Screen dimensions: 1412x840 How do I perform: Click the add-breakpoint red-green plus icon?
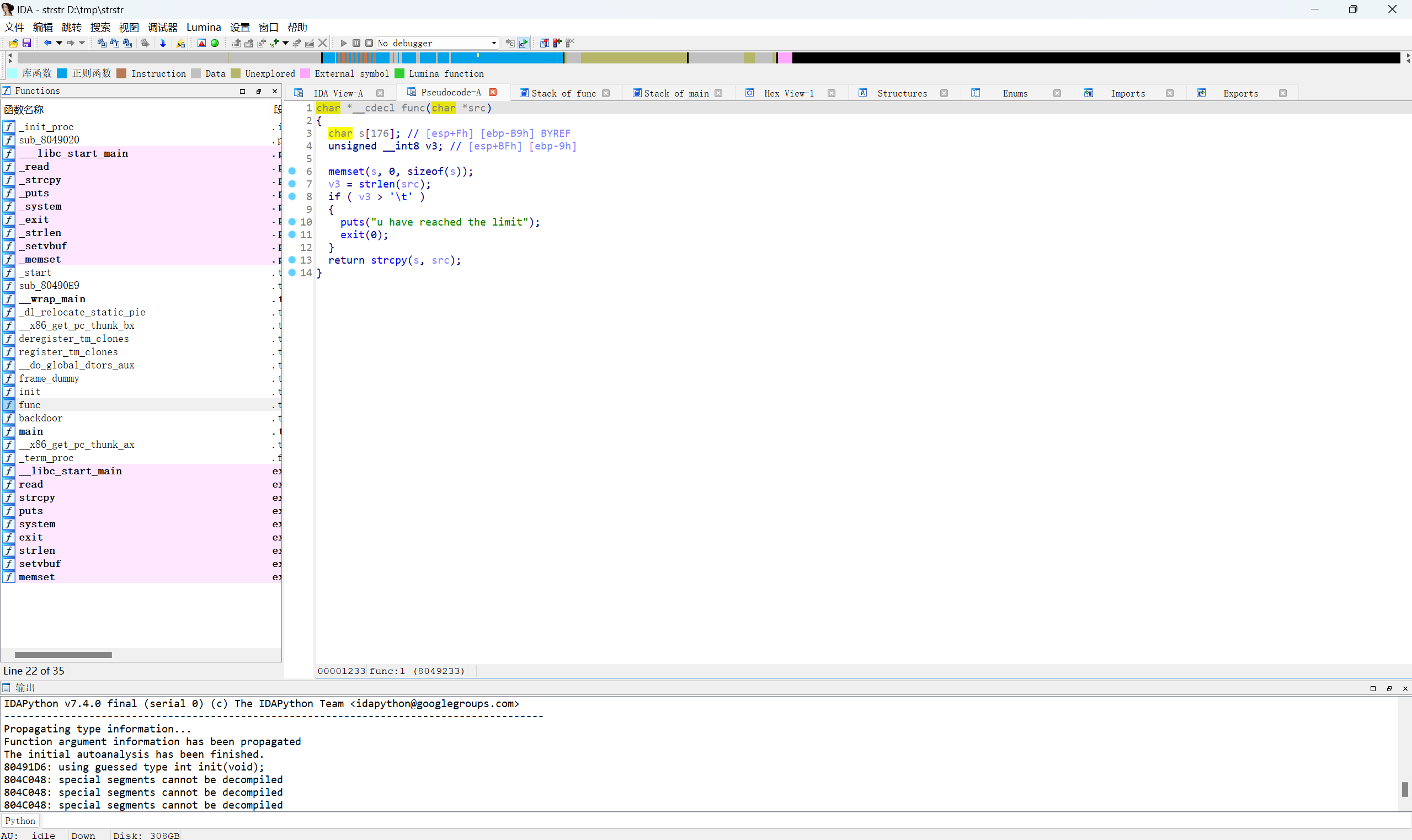pyautogui.click(x=557, y=43)
